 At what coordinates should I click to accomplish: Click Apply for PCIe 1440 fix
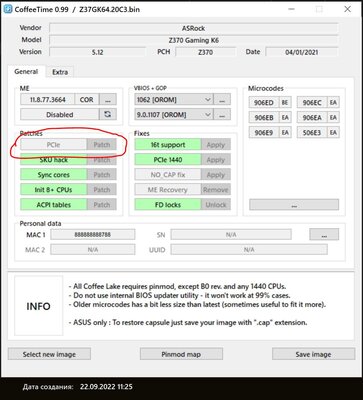[x=216, y=160]
